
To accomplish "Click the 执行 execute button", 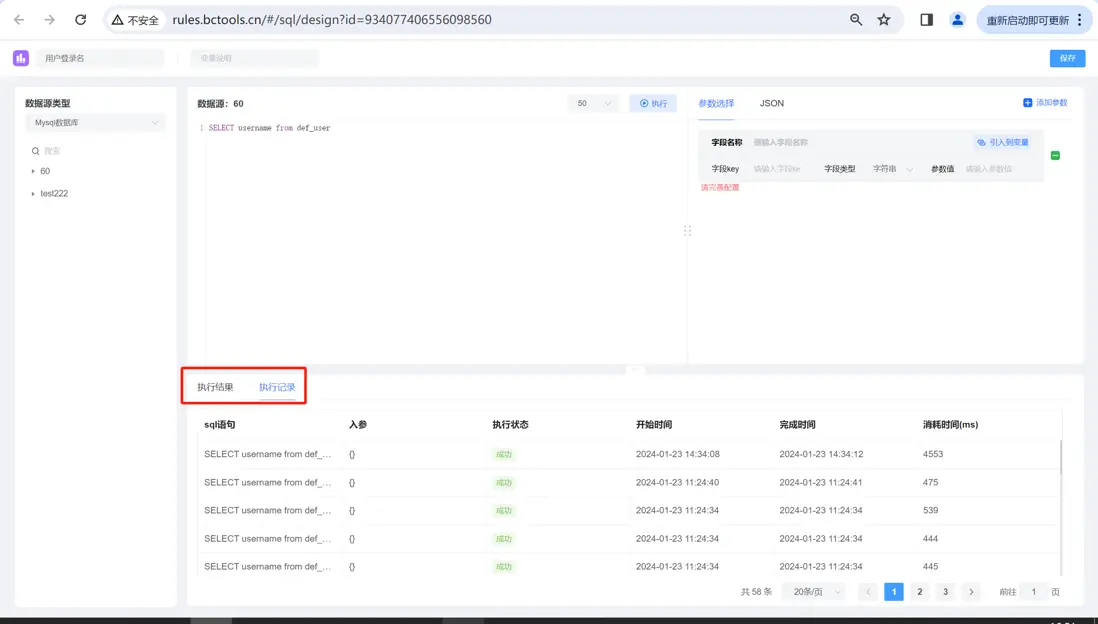I will (653, 103).
